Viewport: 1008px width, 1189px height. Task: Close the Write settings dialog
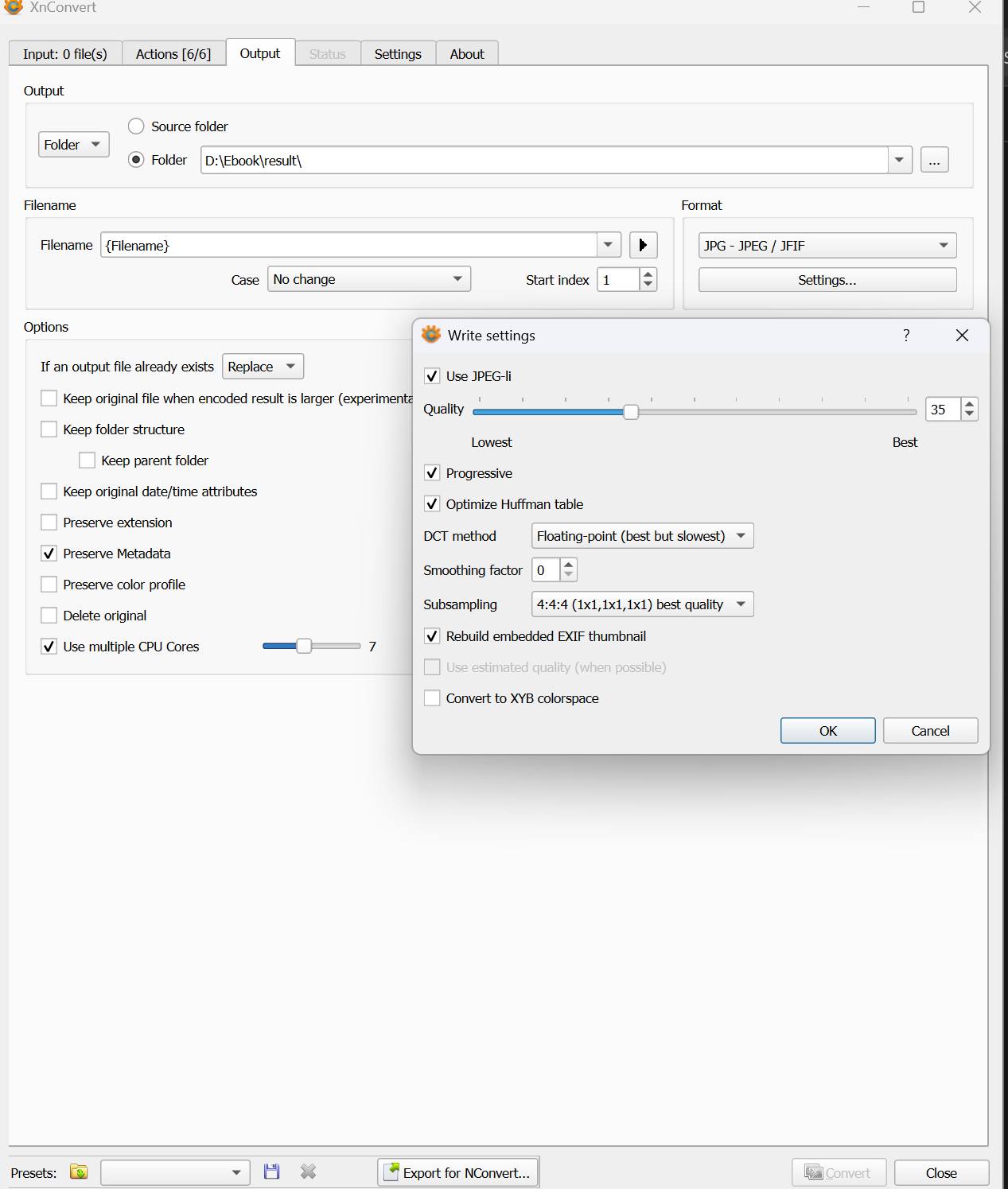[x=962, y=336]
